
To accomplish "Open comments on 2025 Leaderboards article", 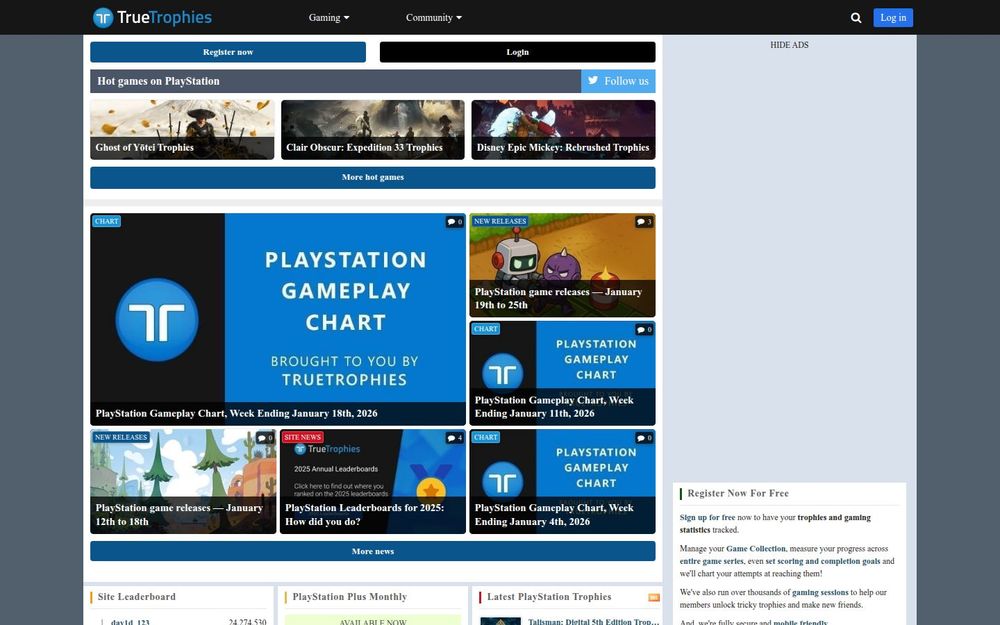I will coord(455,438).
